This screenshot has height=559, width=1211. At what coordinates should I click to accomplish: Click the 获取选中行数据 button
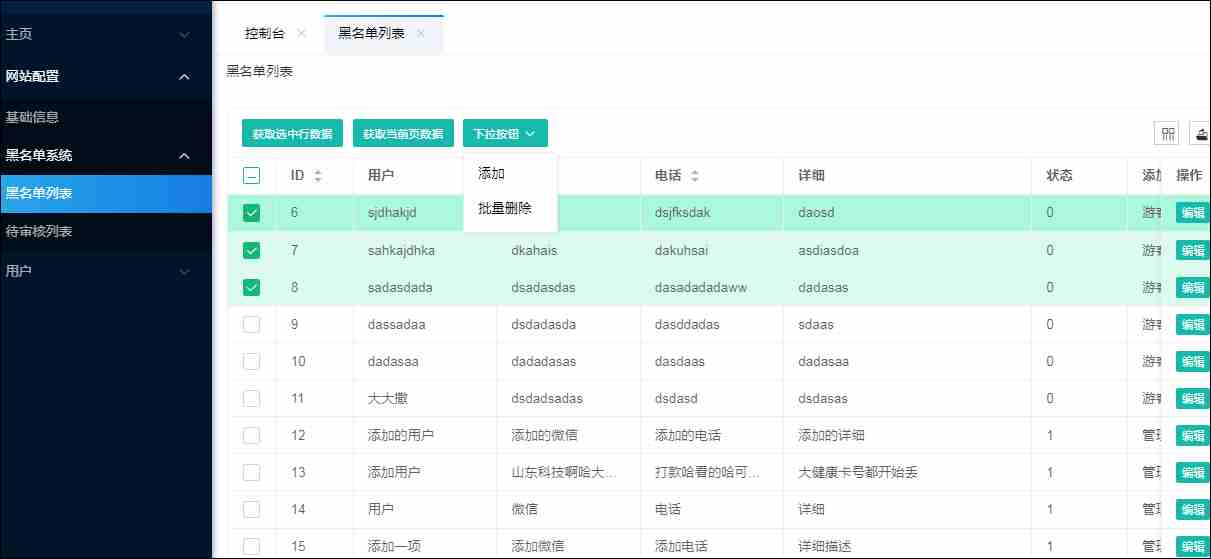(x=292, y=134)
